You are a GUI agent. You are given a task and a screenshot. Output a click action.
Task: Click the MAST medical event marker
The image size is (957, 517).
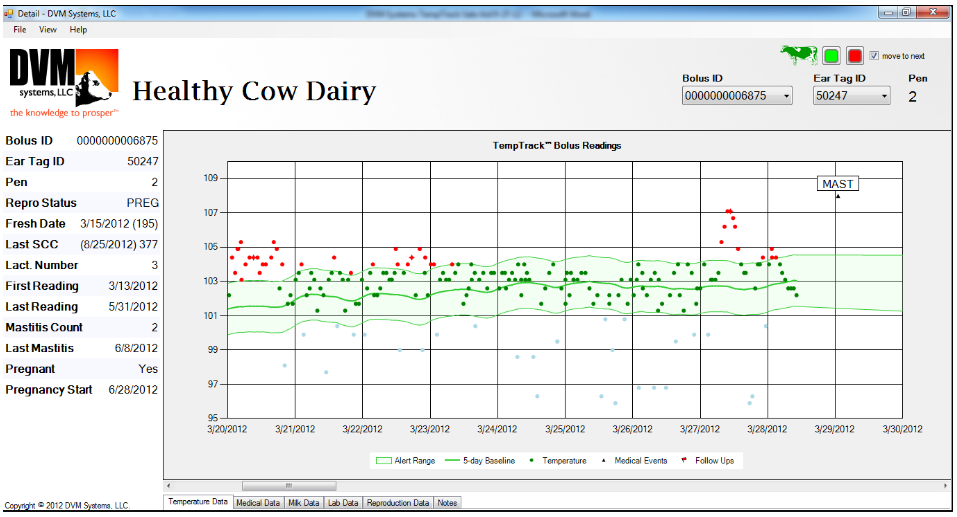[837, 184]
